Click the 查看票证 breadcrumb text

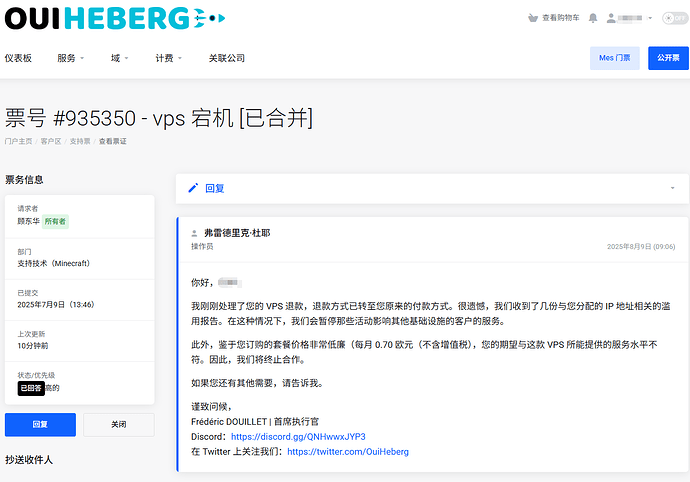click(112, 141)
